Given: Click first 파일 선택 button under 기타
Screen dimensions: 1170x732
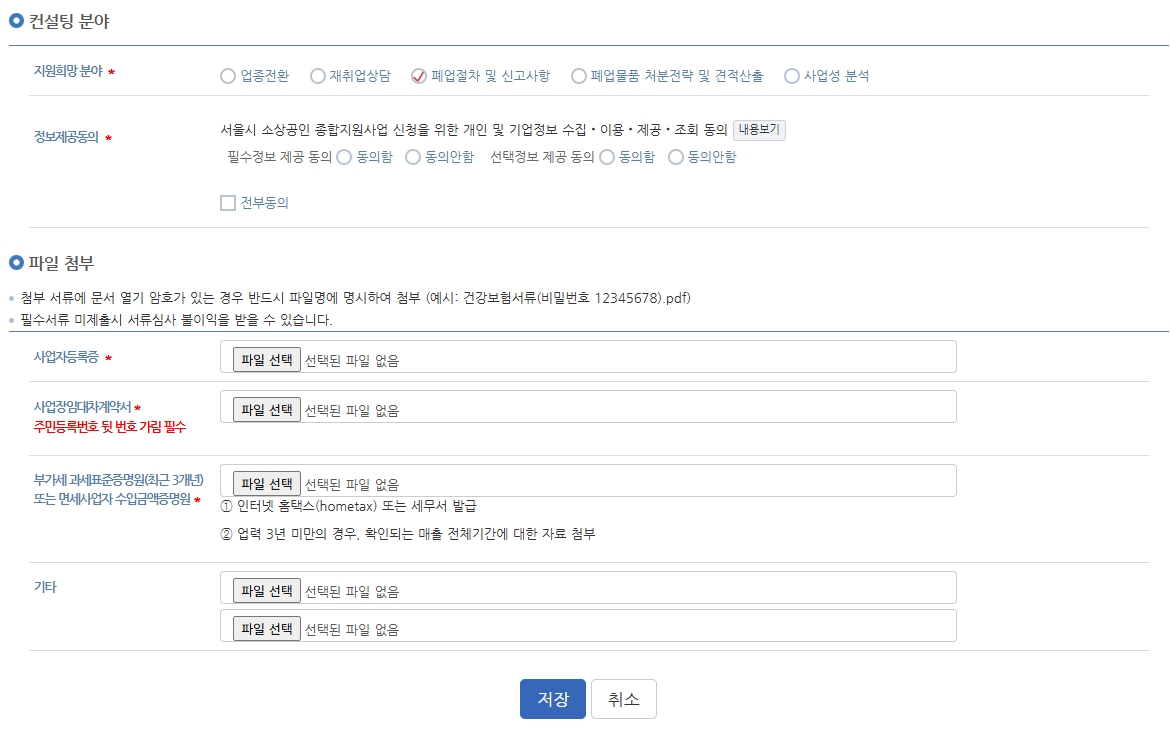Looking at the screenshot, I should click(268, 589).
